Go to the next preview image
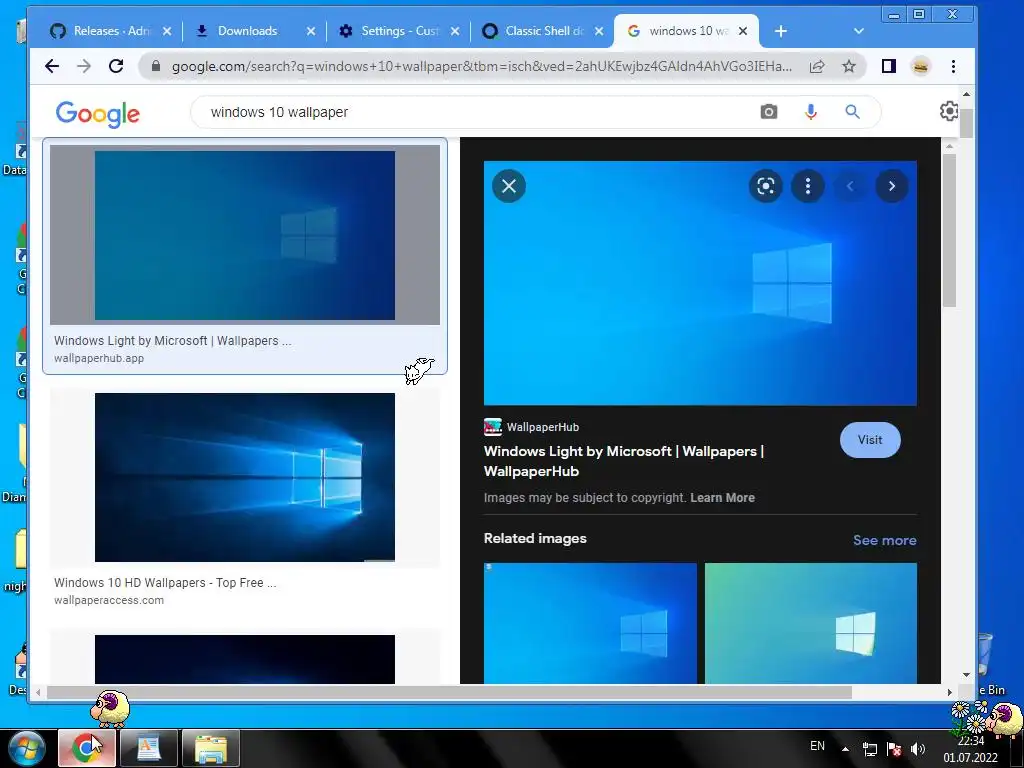 coord(892,186)
